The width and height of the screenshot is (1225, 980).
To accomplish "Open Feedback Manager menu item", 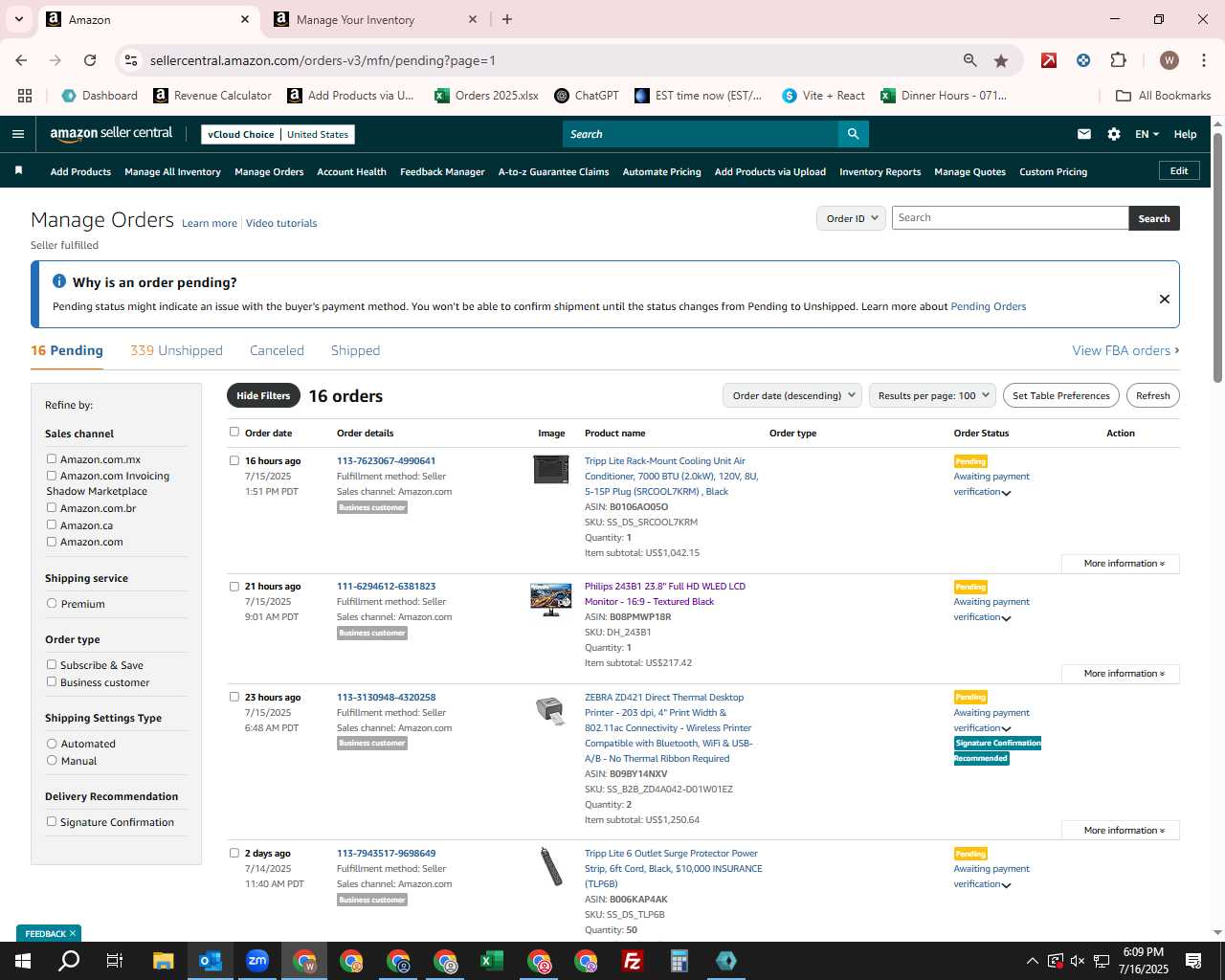I will 442,172.
